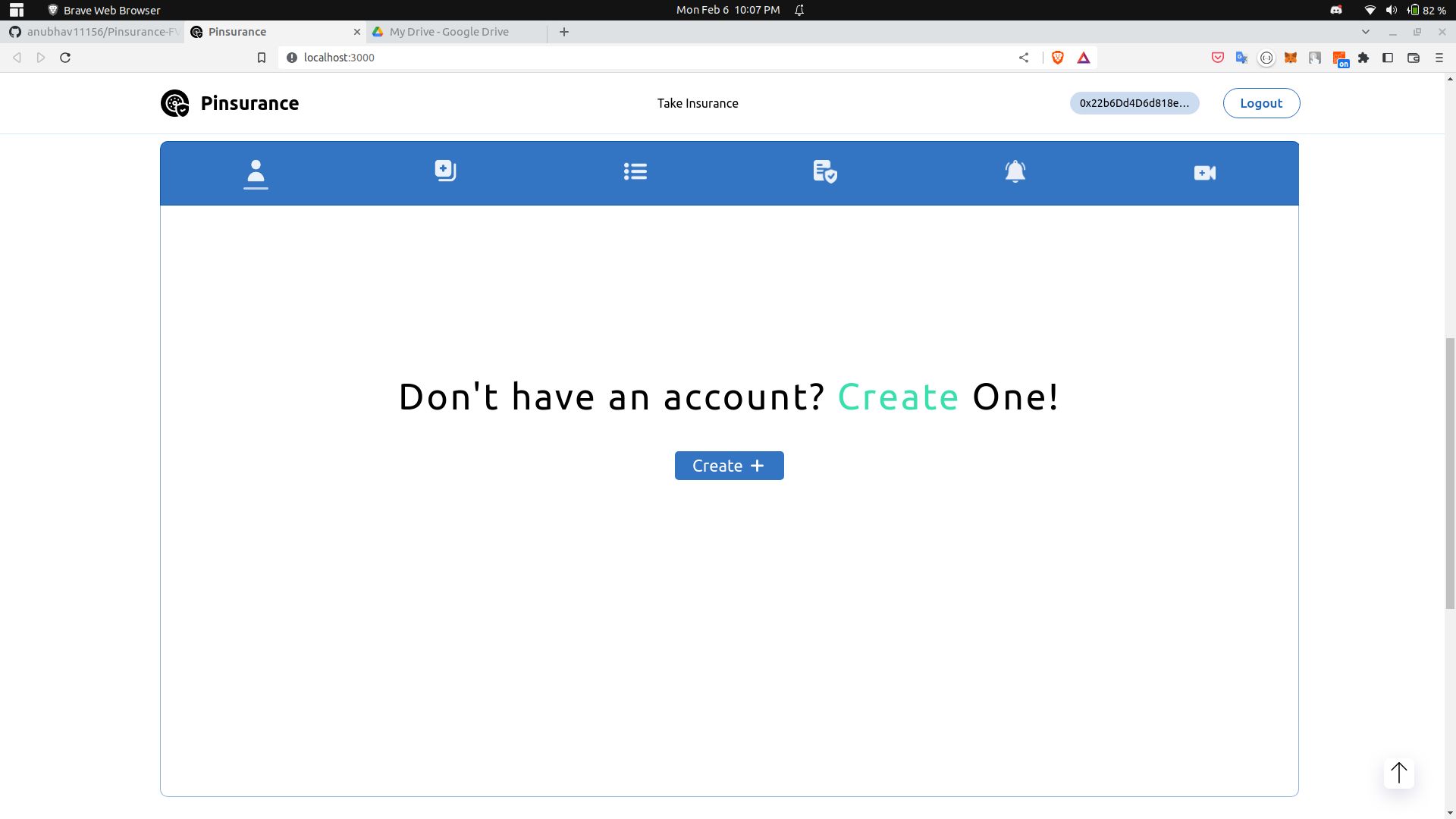The width and height of the screenshot is (1456, 819).
Task: Click the notification bell beside the clock
Action: pyautogui.click(x=799, y=10)
